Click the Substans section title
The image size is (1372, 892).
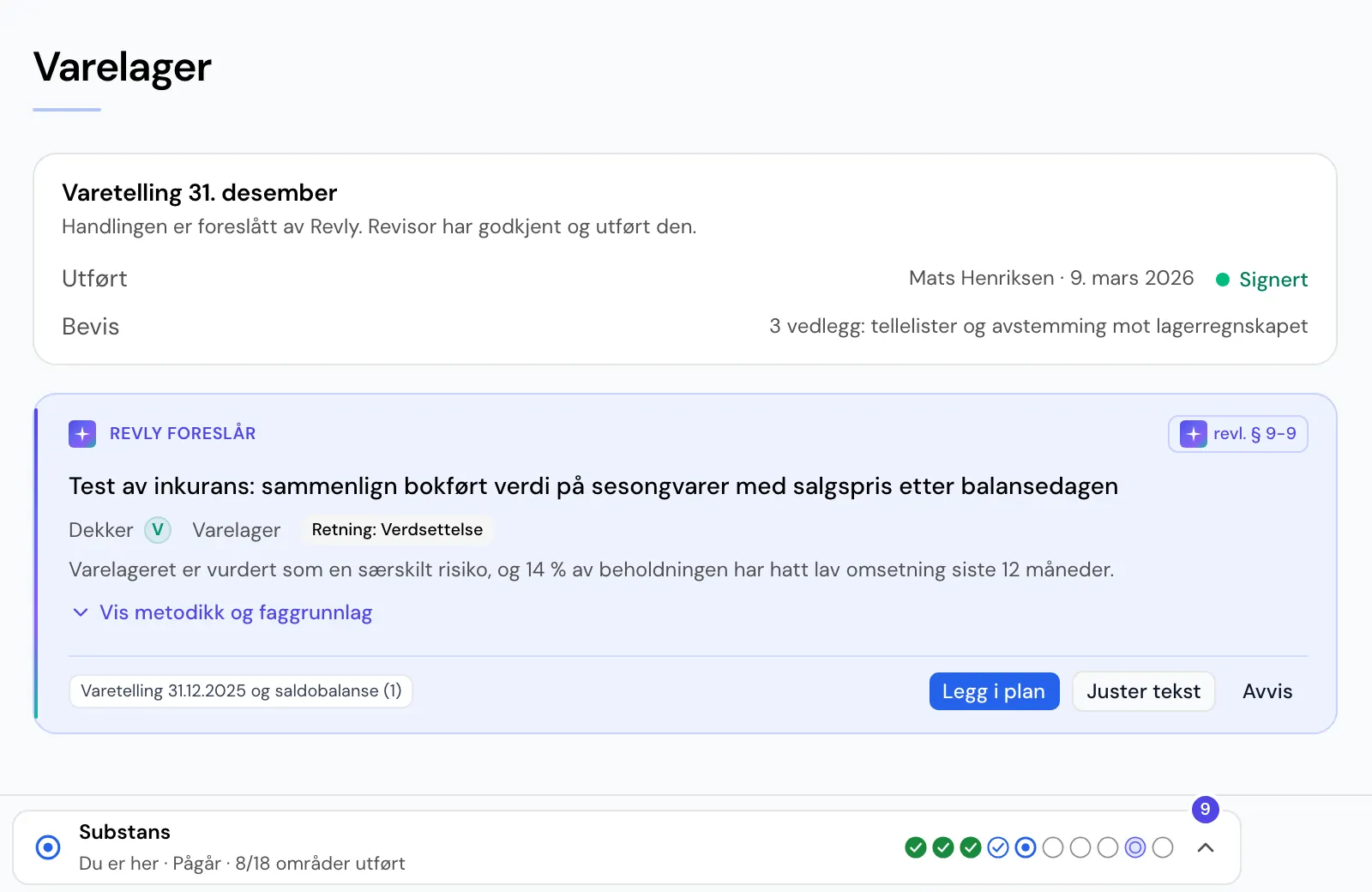pos(124,832)
